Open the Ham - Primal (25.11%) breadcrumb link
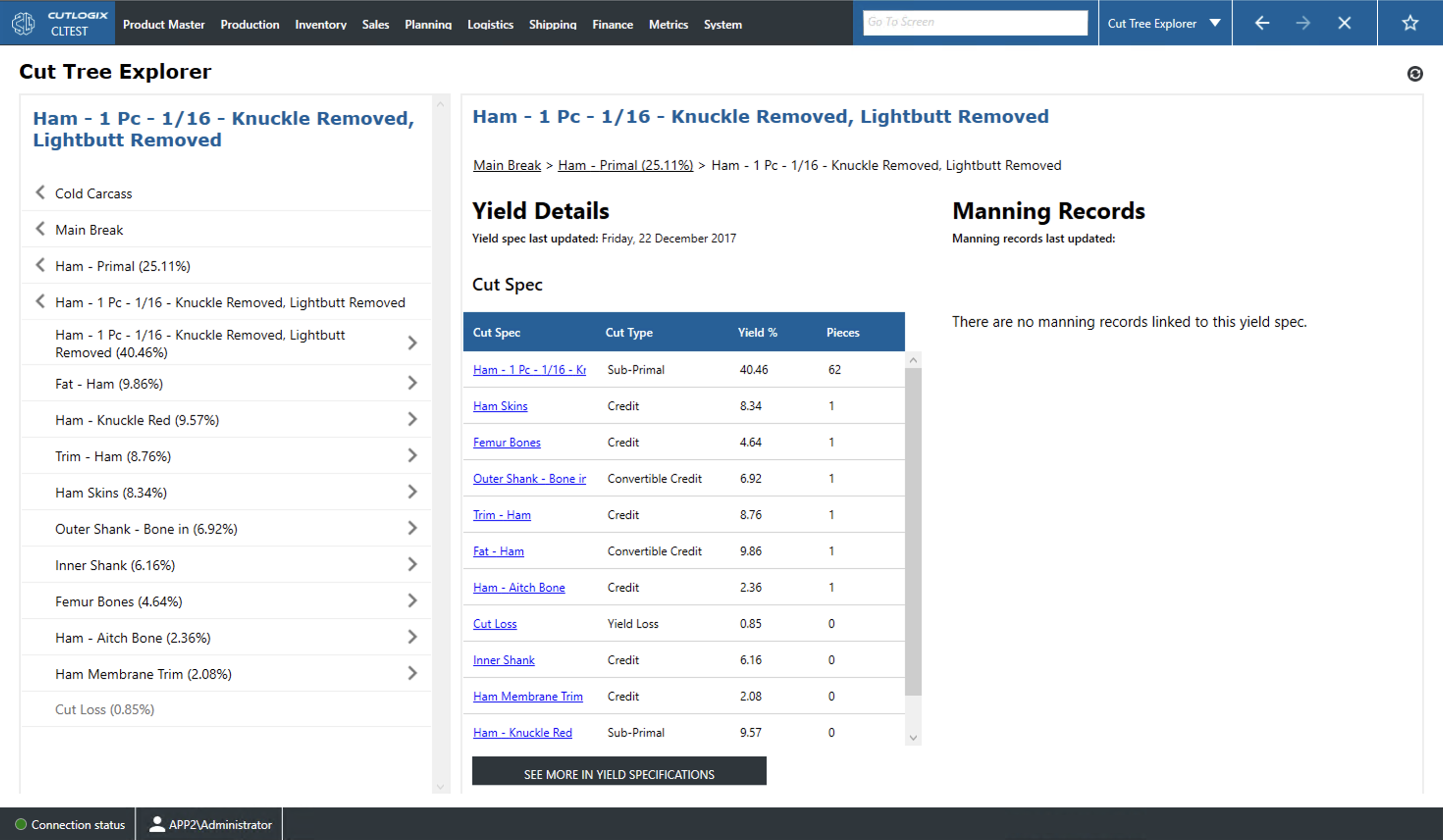Viewport: 1443px width, 840px height. 625,165
